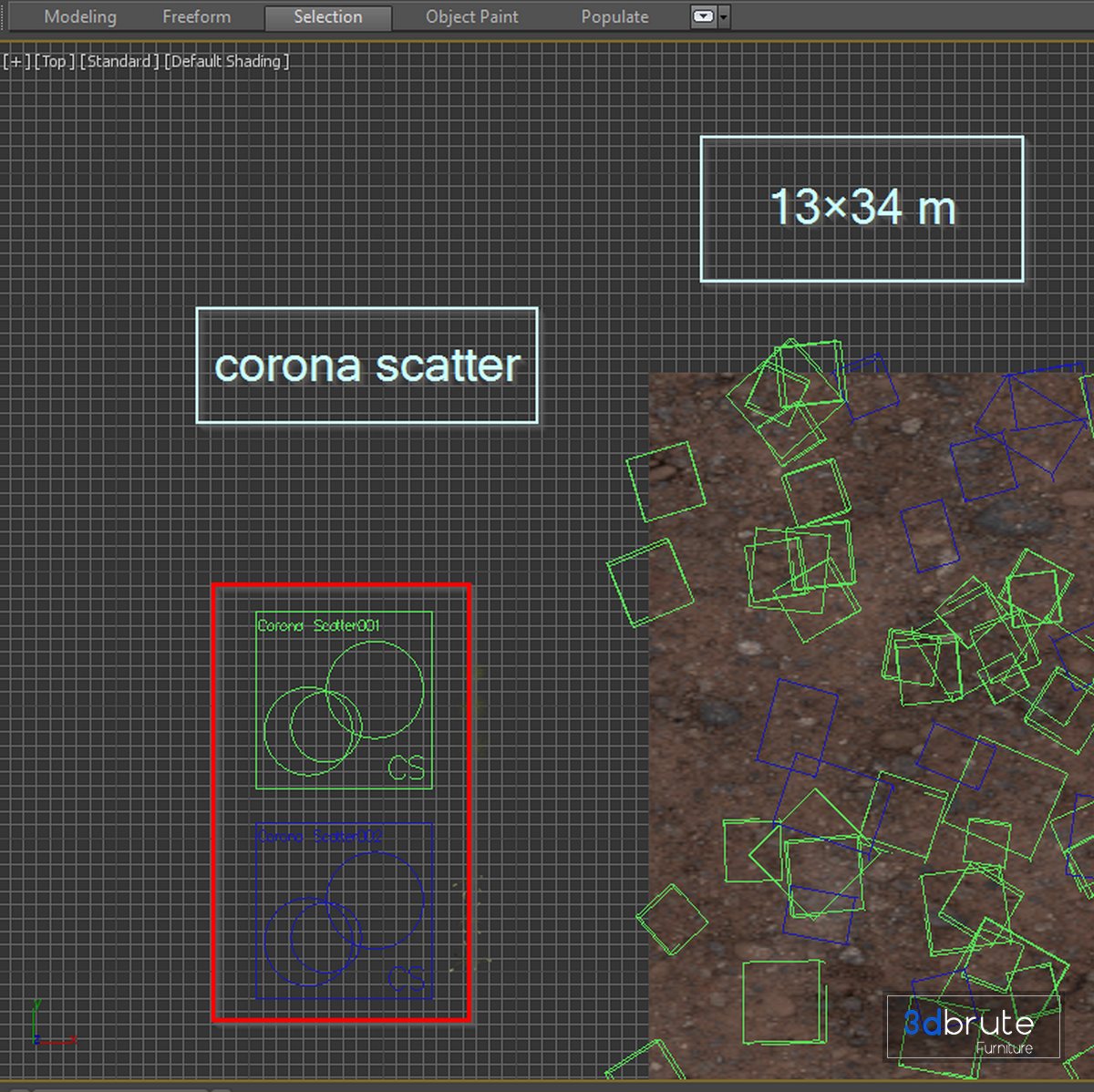Open the Modeling ribbon tab
The width and height of the screenshot is (1094, 1092).
(80, 17)
